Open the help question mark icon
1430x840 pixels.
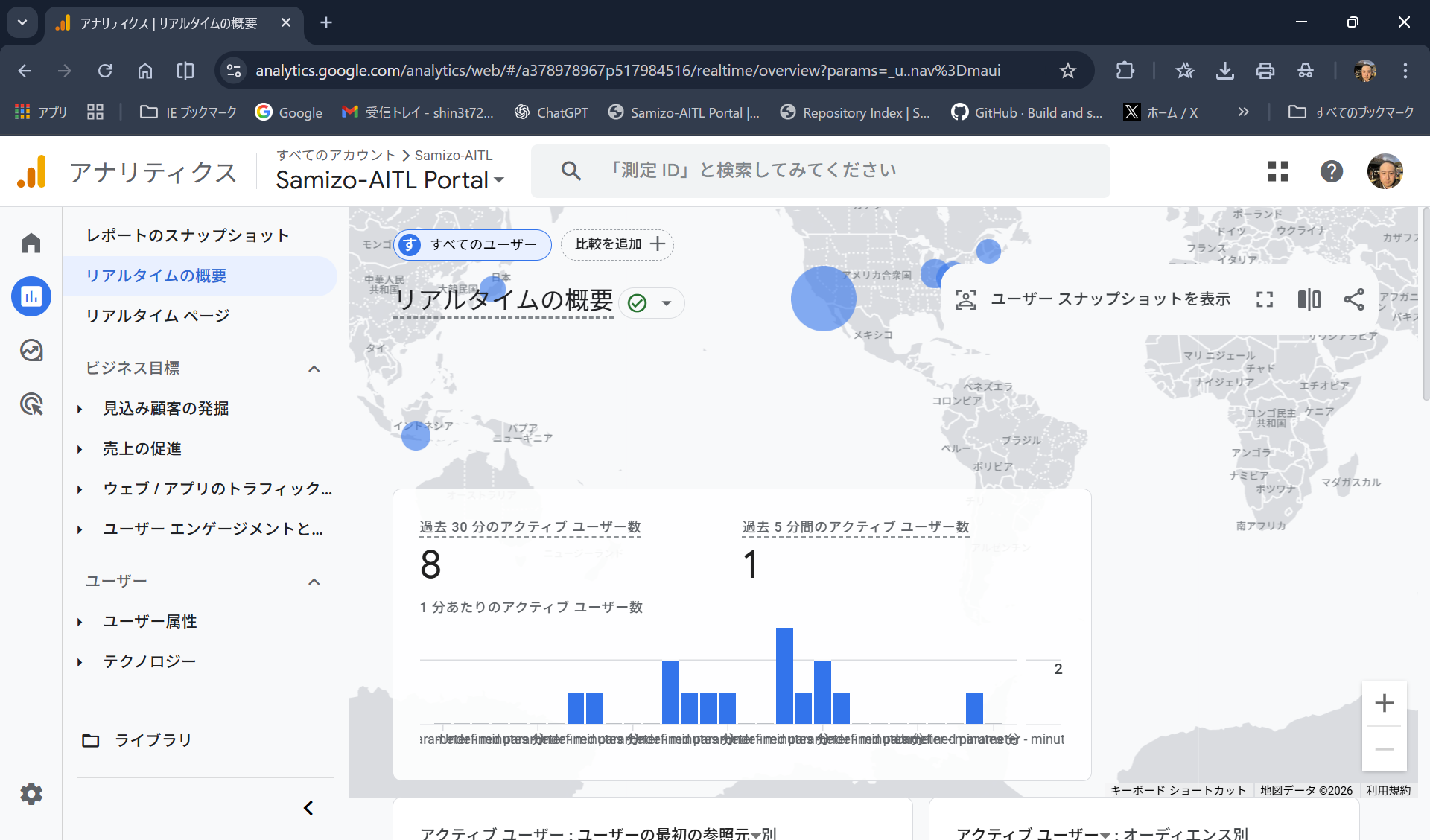click(1331, 171)
